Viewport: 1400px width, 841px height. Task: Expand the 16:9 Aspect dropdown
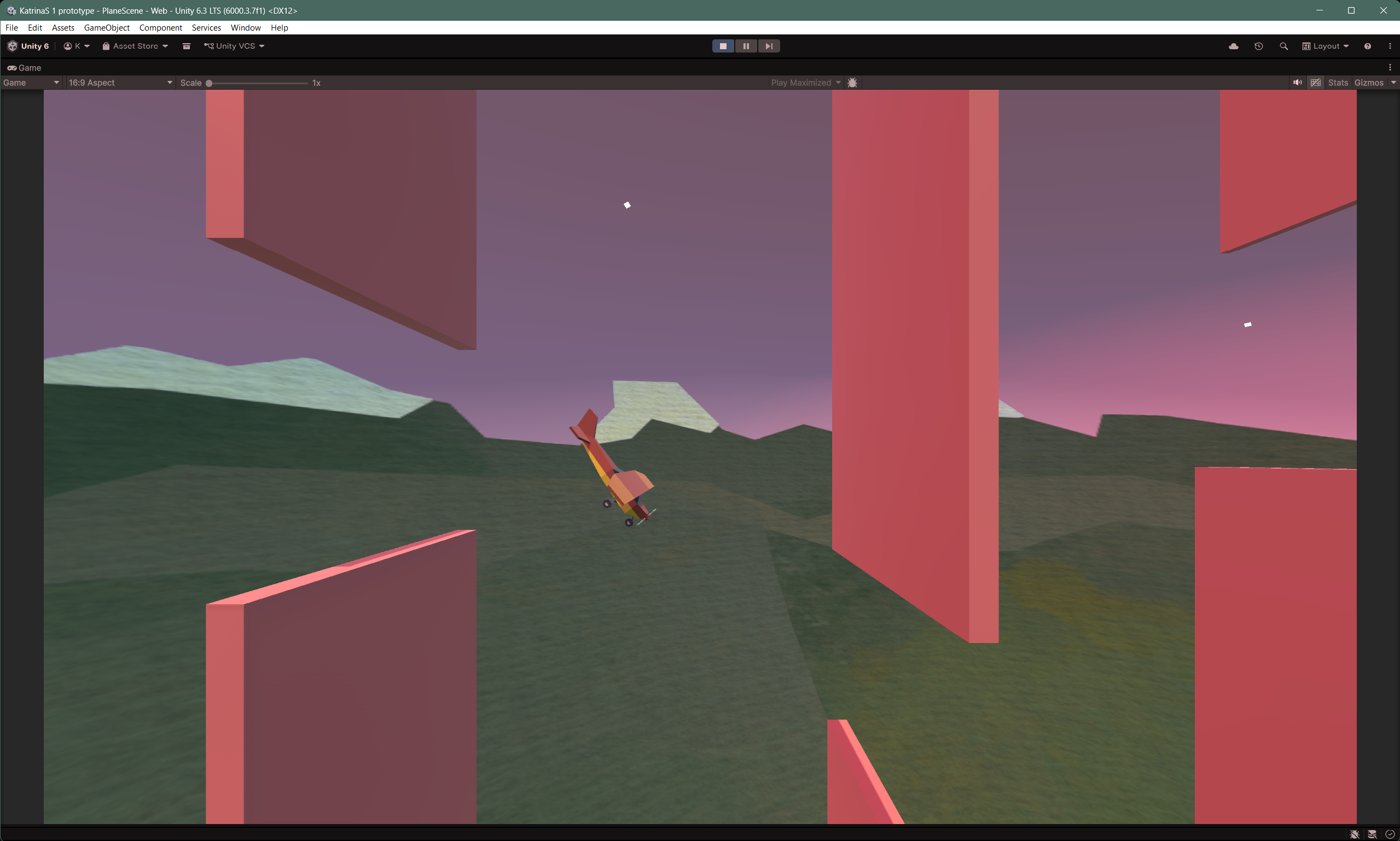(120, 83)
